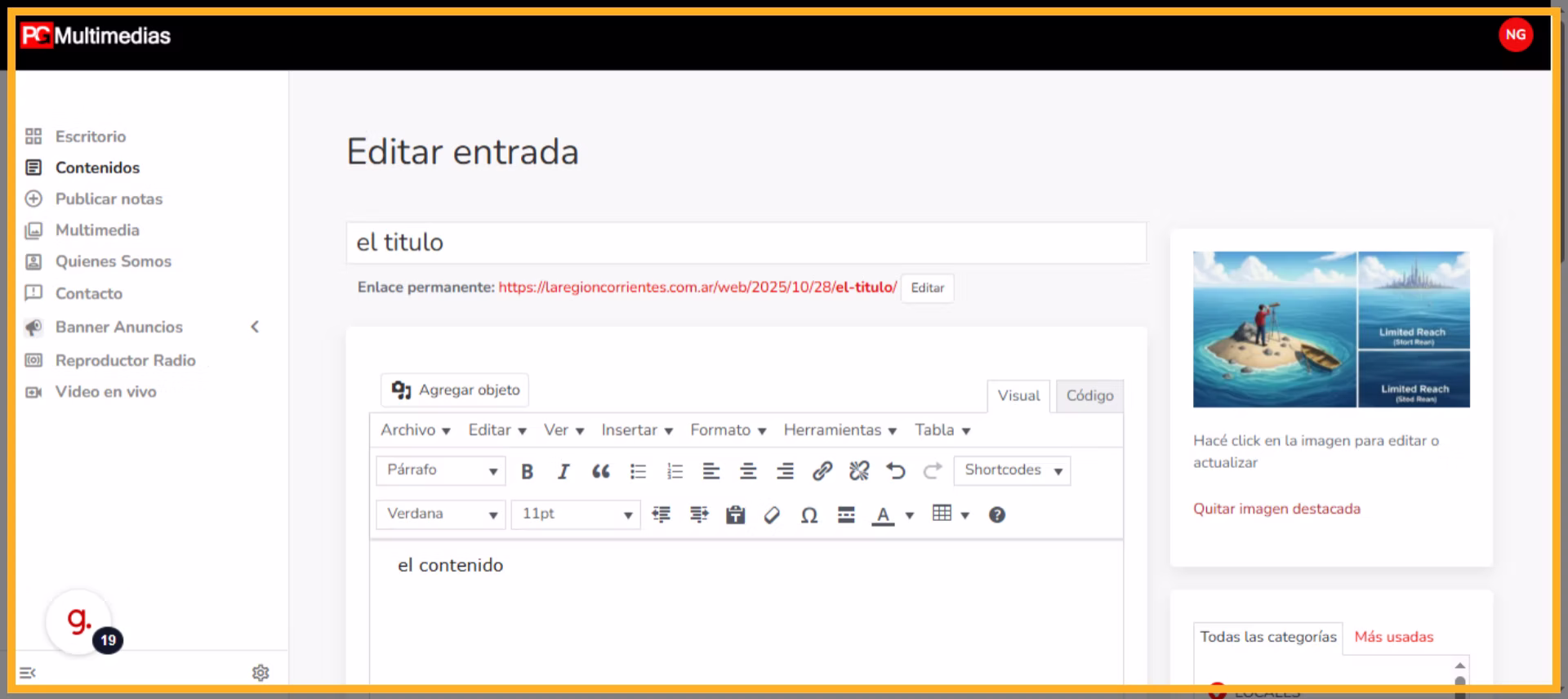This screenshot has height=699, width=1568.
Task: Click the Agregar objeto button
Action: 455,390
